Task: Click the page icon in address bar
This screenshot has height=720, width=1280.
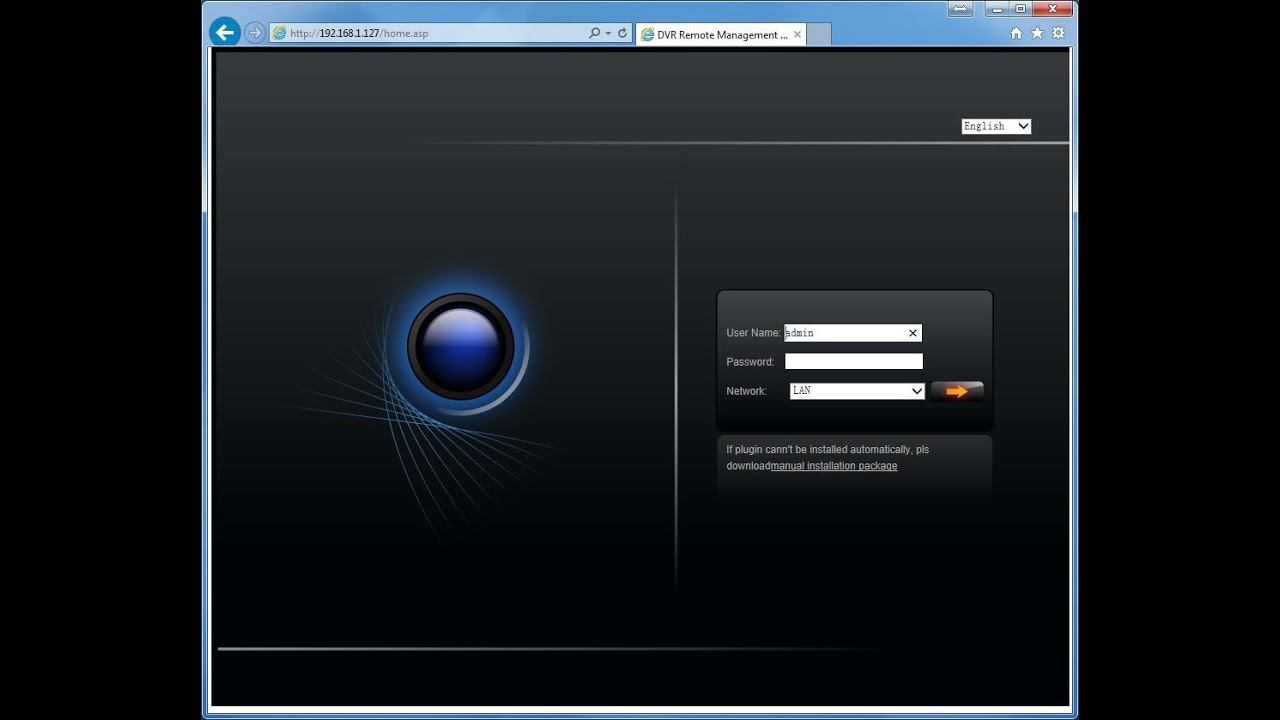Action: 279,33
